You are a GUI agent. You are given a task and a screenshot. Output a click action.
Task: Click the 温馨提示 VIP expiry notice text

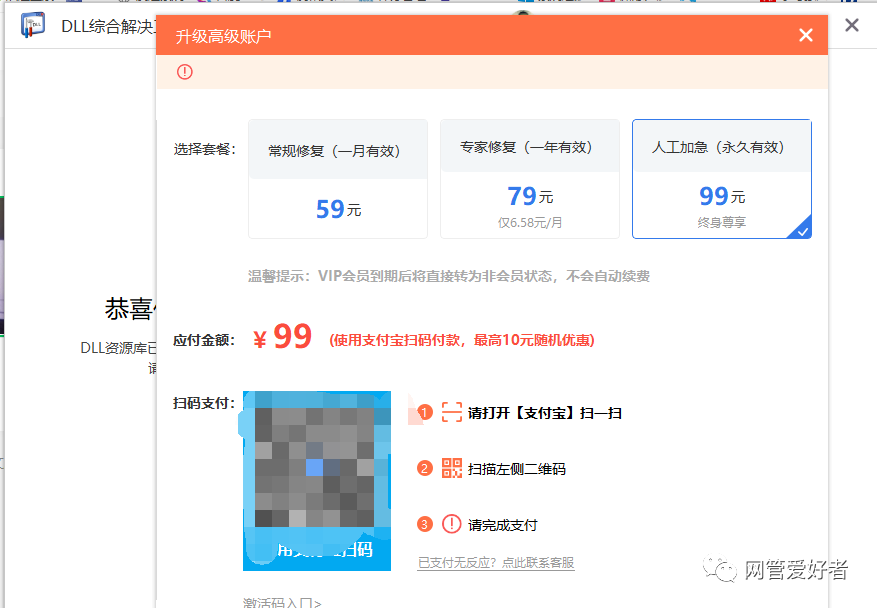click(x=449, y=276)
